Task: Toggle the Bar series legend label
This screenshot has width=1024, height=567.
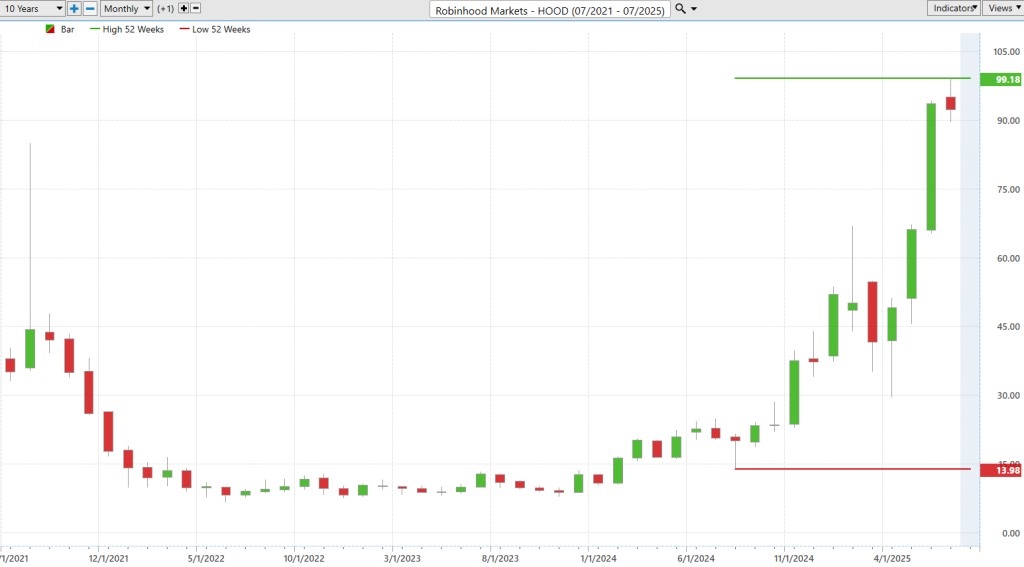Action: (67, 29)
